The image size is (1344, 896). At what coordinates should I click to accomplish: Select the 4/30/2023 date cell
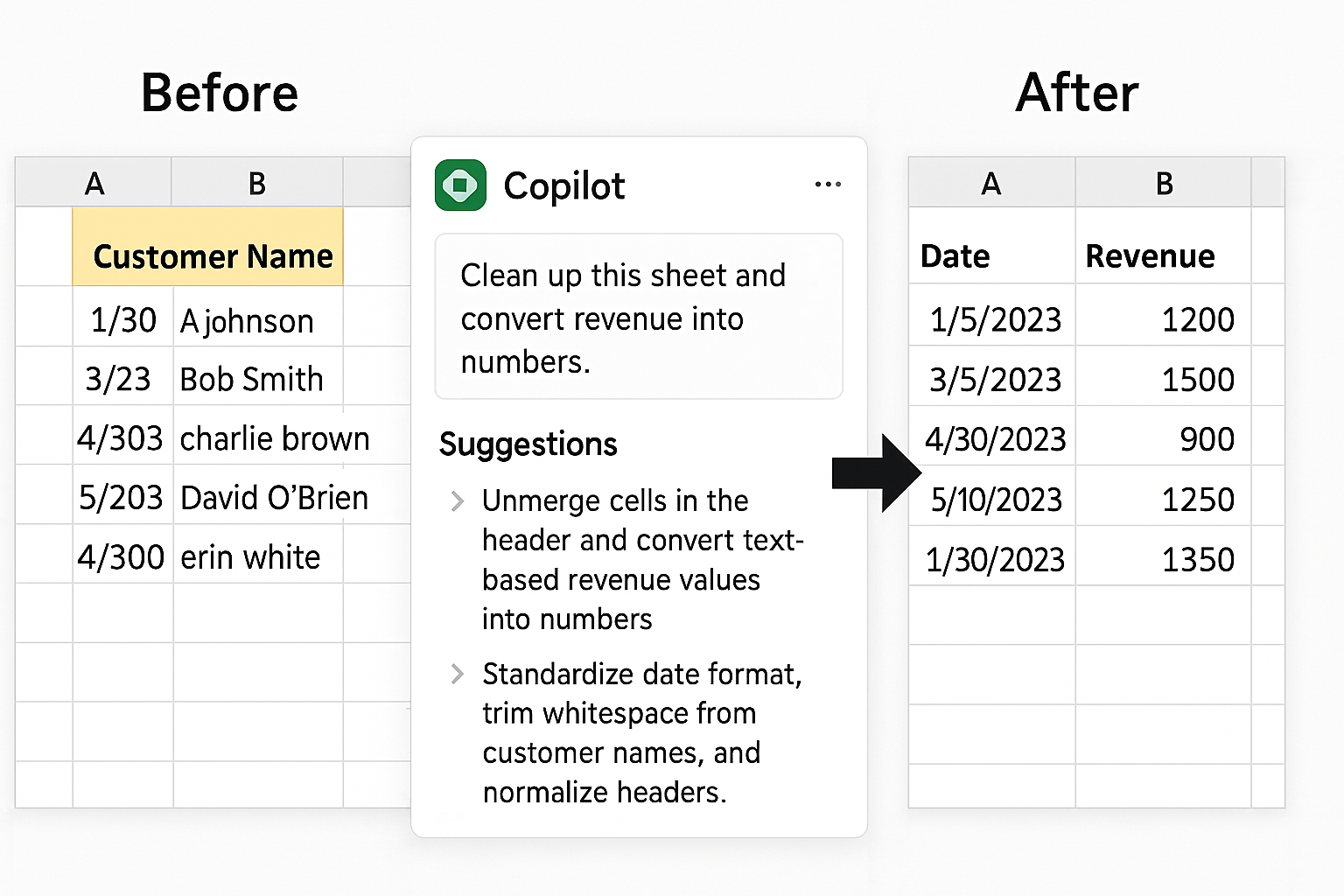click(x=996, y=438)
